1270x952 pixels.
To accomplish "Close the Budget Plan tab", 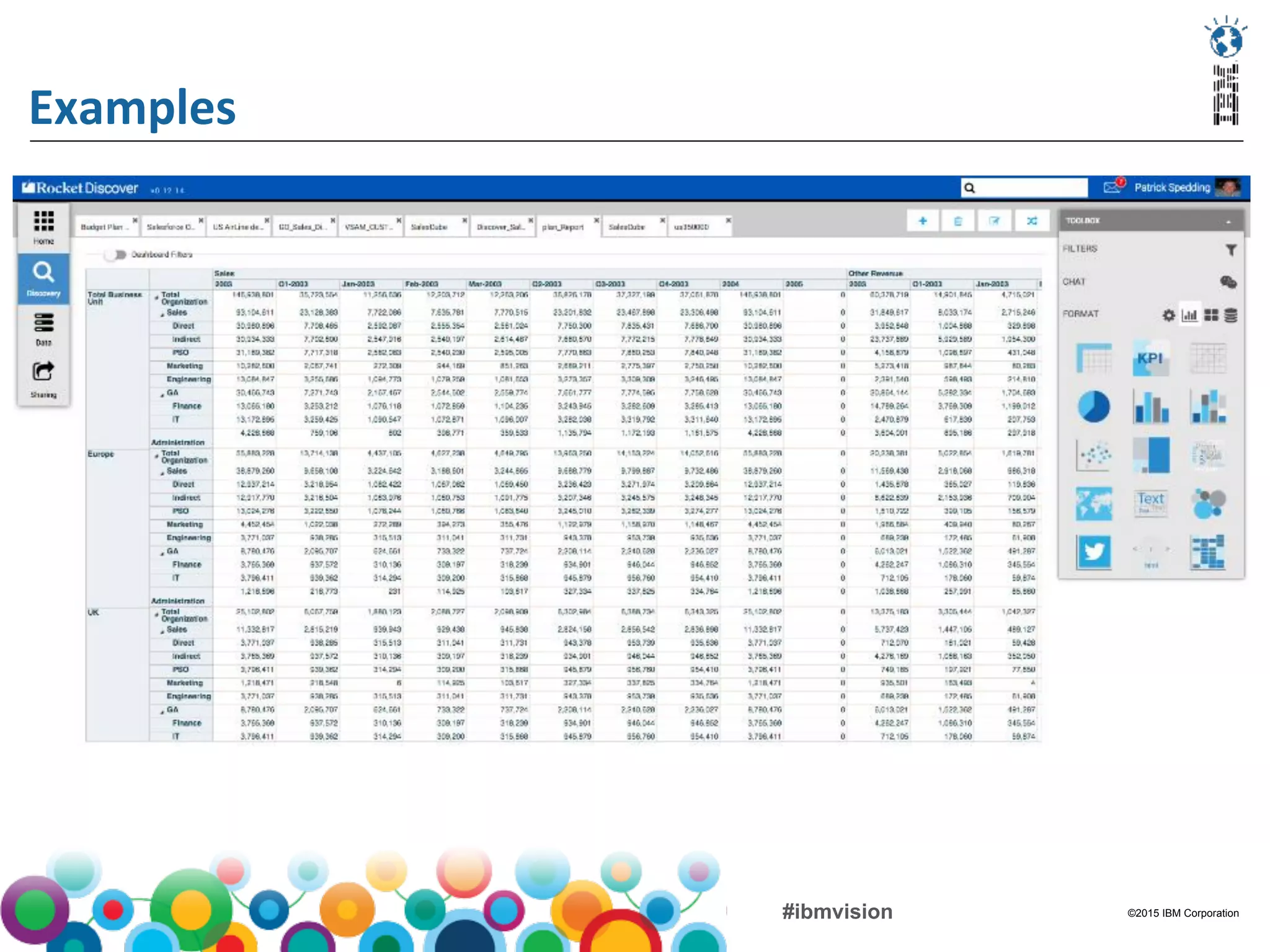I will (135, 220).
